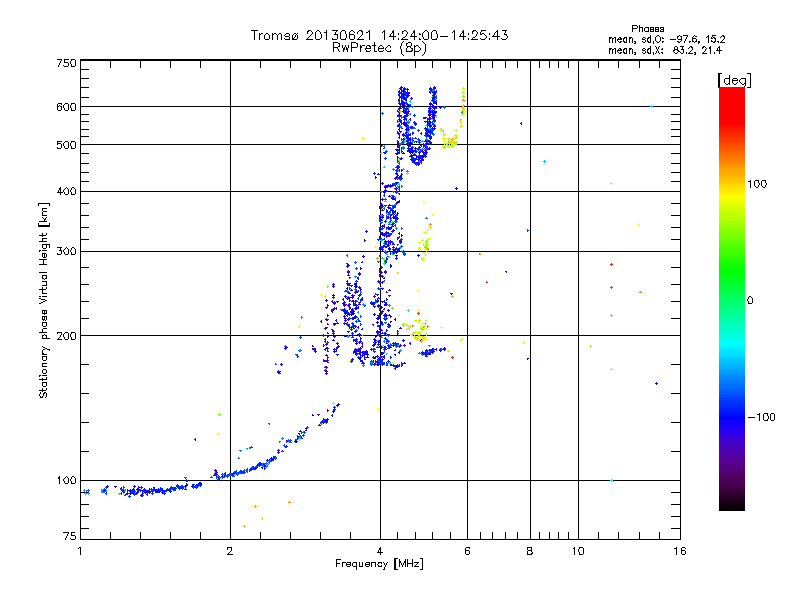800x600 pixels.
Task: Click the '300' y-axis tick label
Action: coord(66,252)
